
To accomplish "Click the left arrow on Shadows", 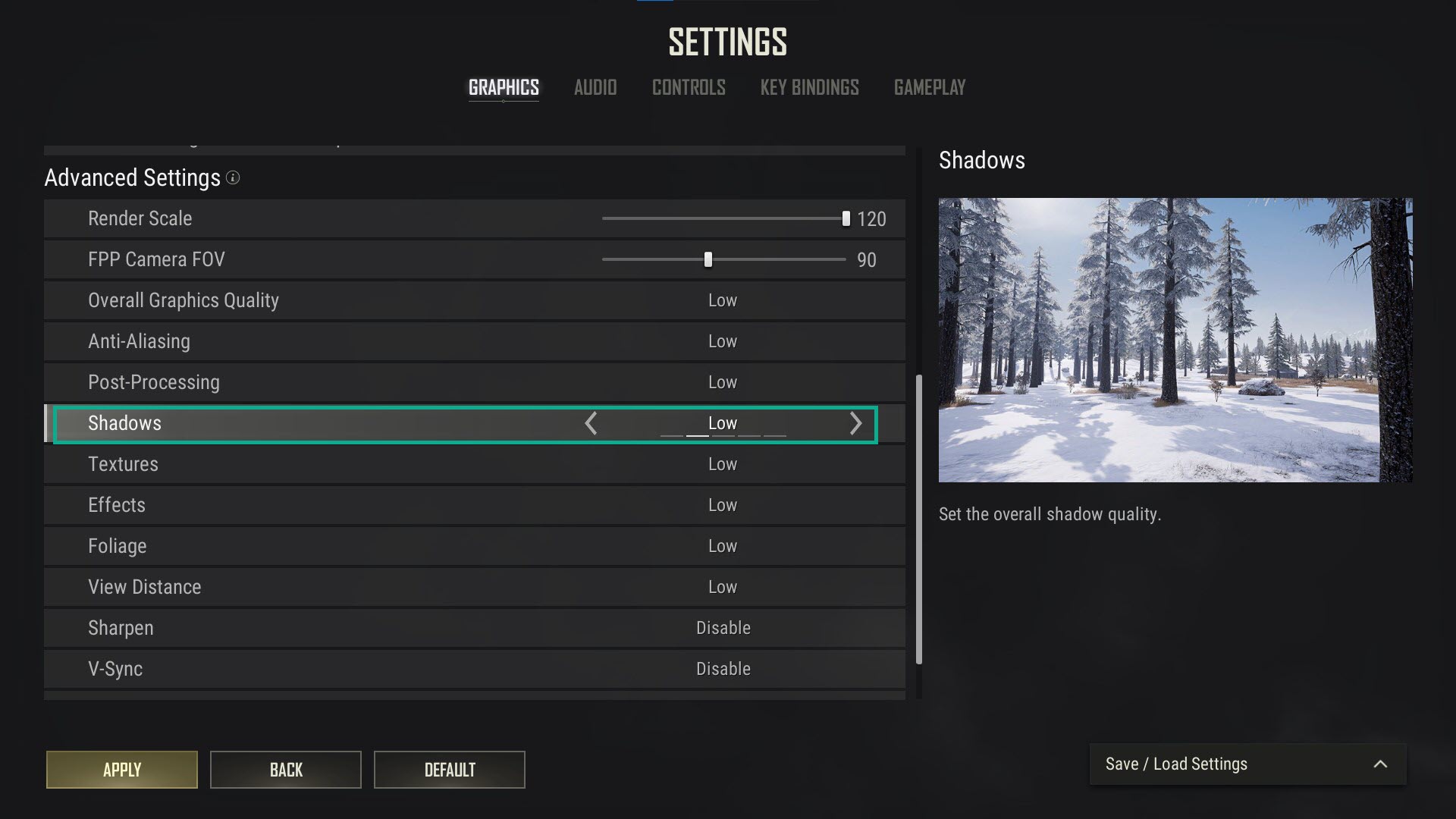I will click(x=591, y=423).
